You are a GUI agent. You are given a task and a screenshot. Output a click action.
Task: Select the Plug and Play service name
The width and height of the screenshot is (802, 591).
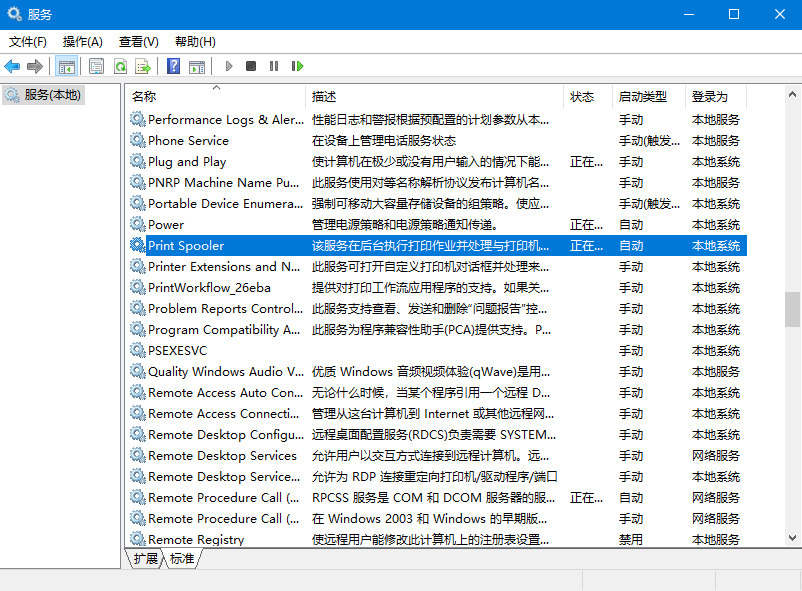click(187, 162)
